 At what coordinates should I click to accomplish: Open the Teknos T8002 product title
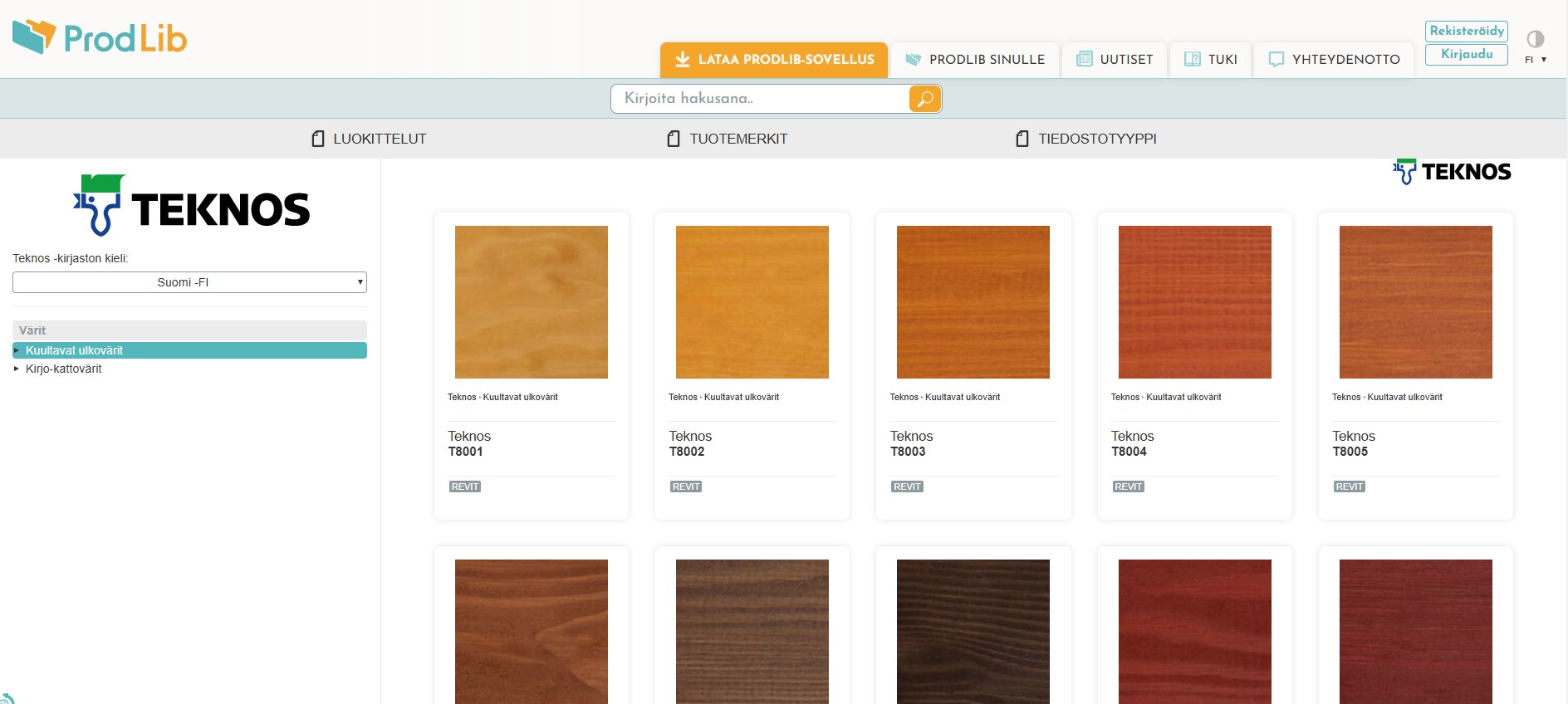click(690, 443)
